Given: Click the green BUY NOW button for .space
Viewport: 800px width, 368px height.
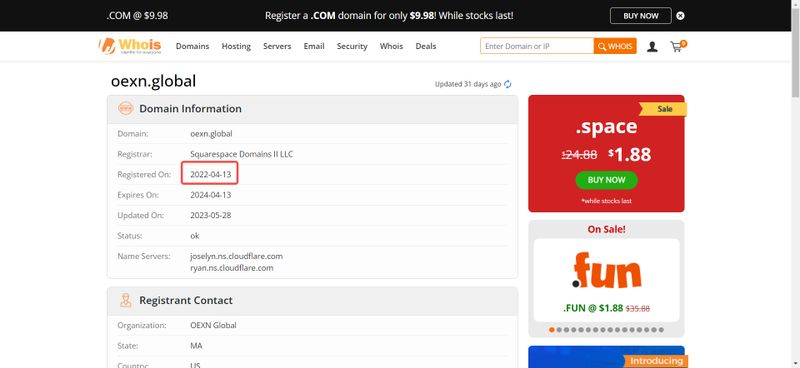Looking at the screenshot, I should (607, 180).
